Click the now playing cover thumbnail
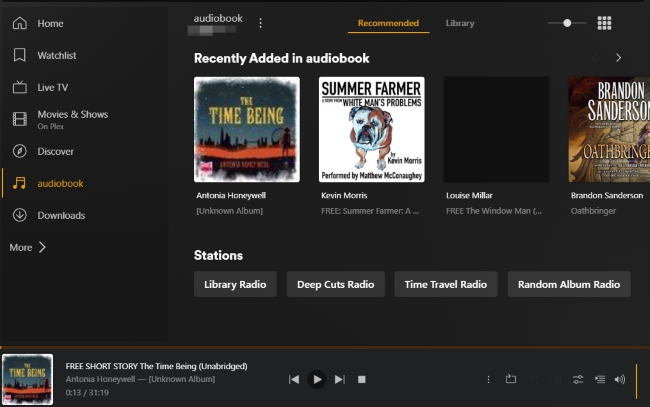Image resolution: width=650 pixels, height=407 pixels. tap(27, 379)
